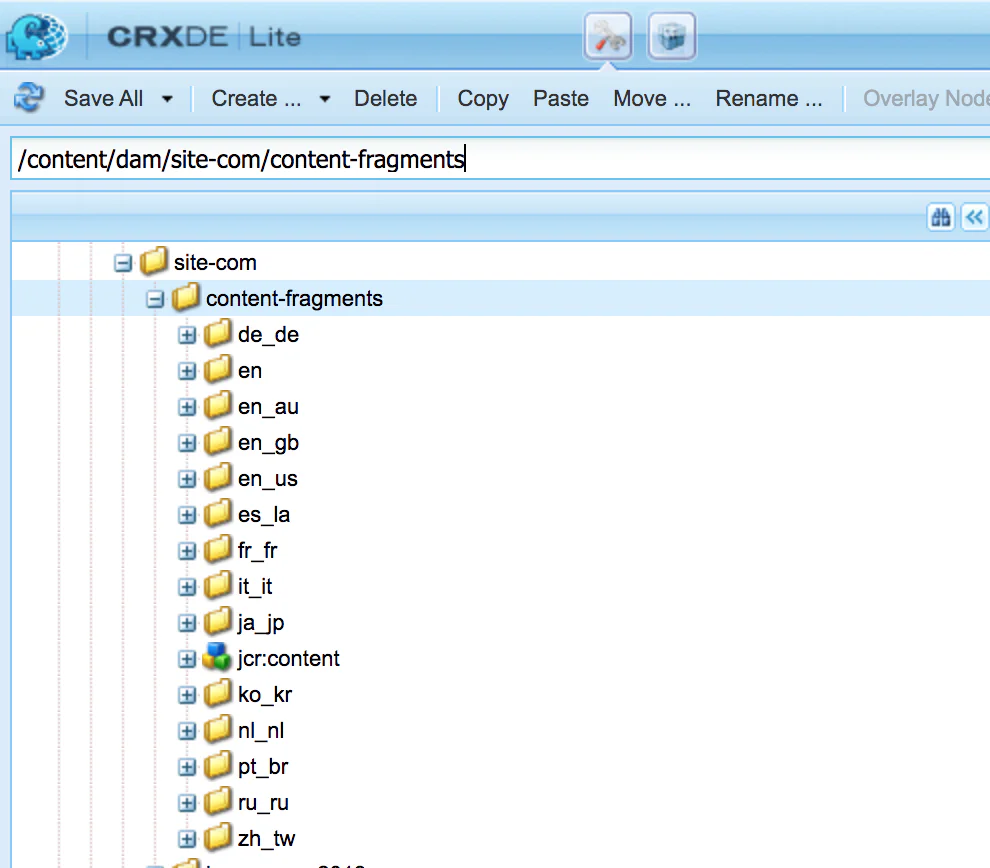Collapse the site-com node
The image size is (990, 868).
123,263
